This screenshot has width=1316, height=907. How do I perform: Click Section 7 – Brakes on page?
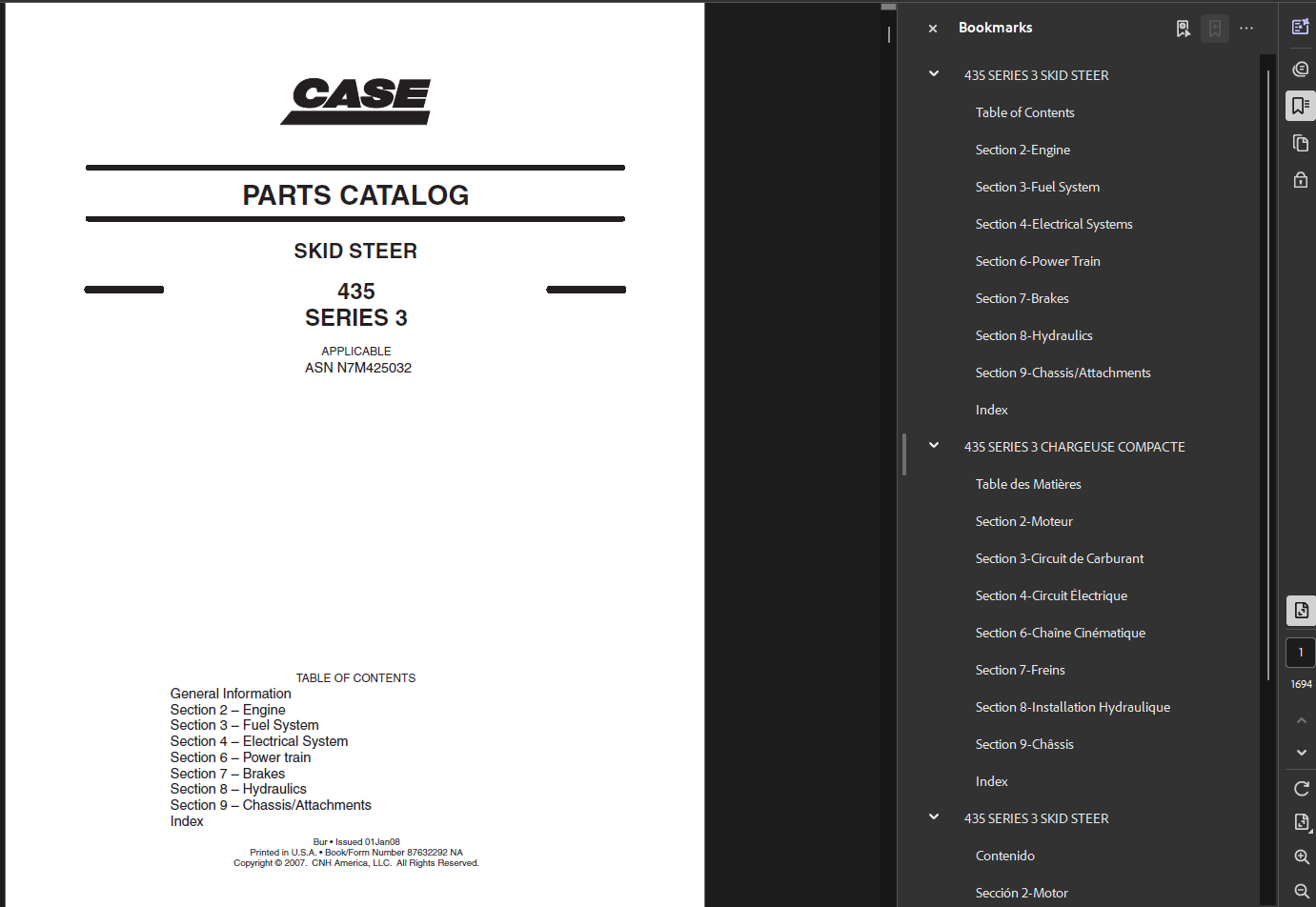228,774
